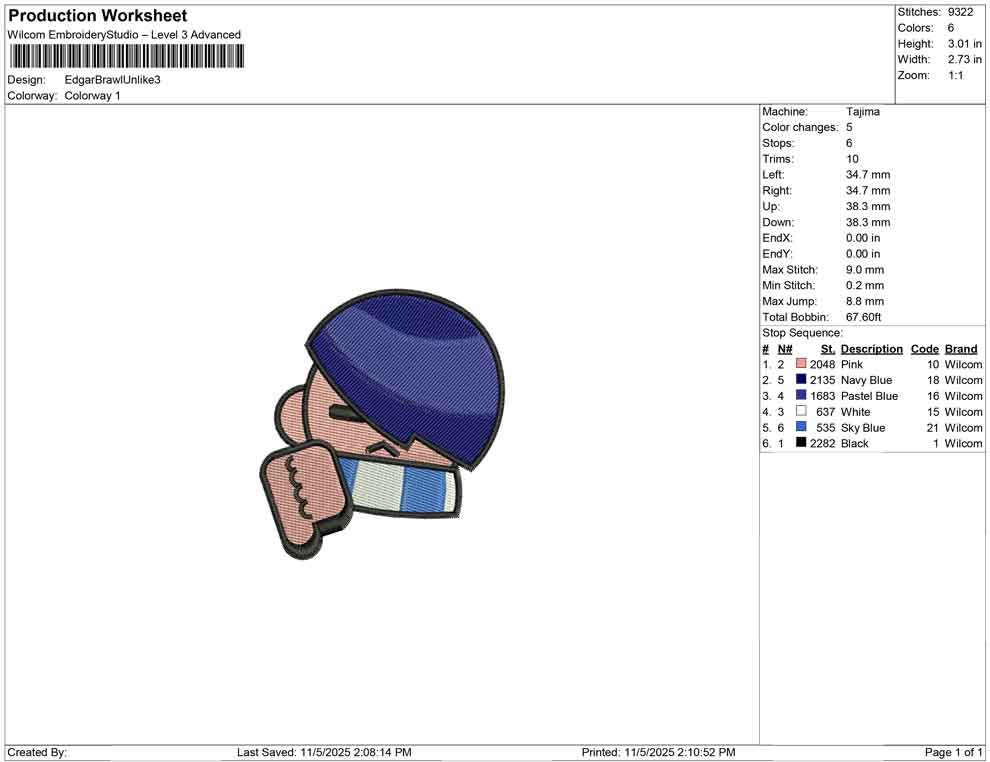
Task: Click the stitch count 2048 for Pink
Action: click(823, 364)
